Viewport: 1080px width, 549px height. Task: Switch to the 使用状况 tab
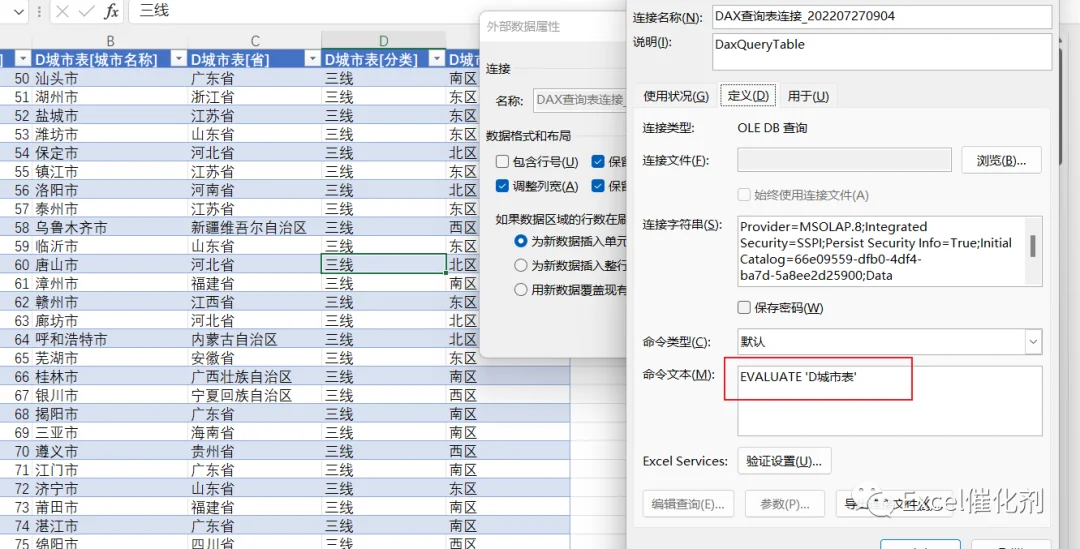[x=676, y=96]
